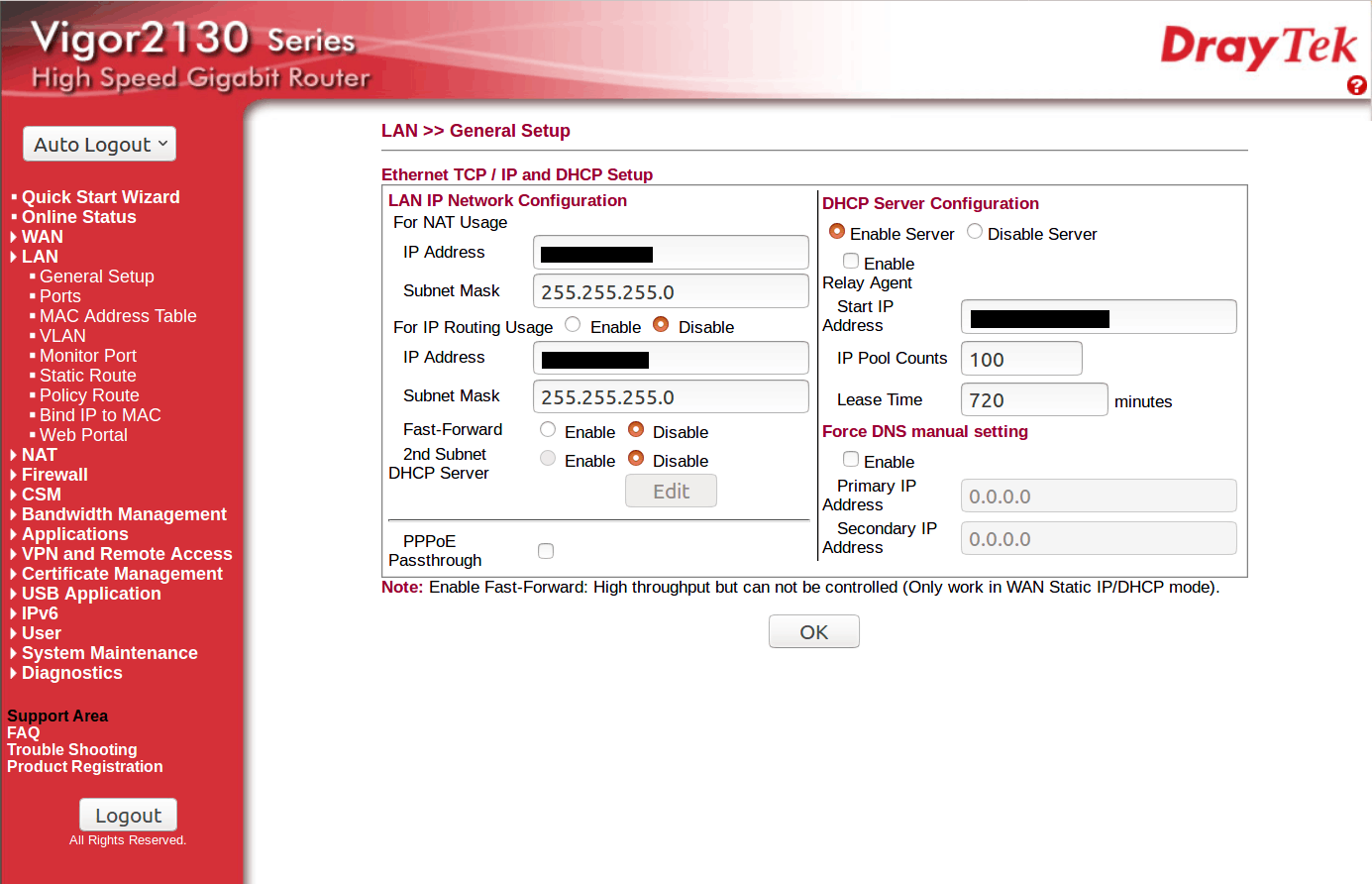The width and height of the screenshot is (1372, 884).
Task: Open Static Route page
Action: (x=88, y=376)
